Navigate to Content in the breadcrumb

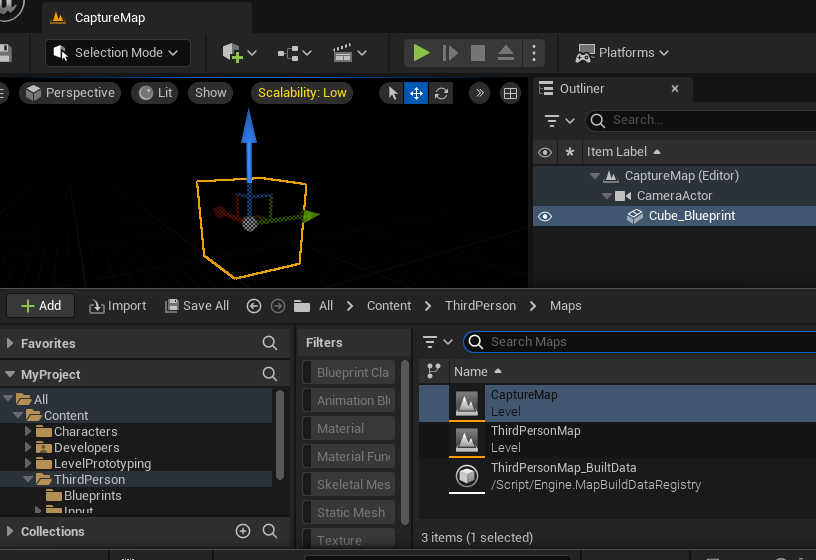click(389, 306)
